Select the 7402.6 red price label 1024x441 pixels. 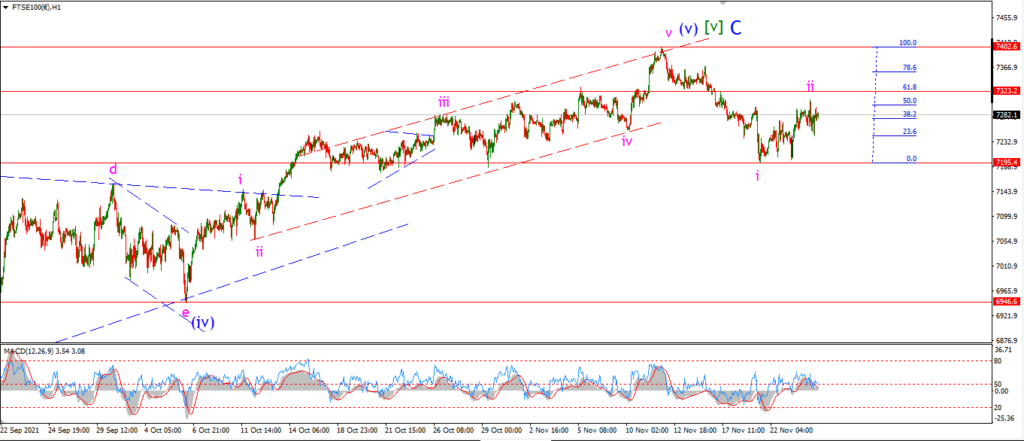pos(1006,46)
